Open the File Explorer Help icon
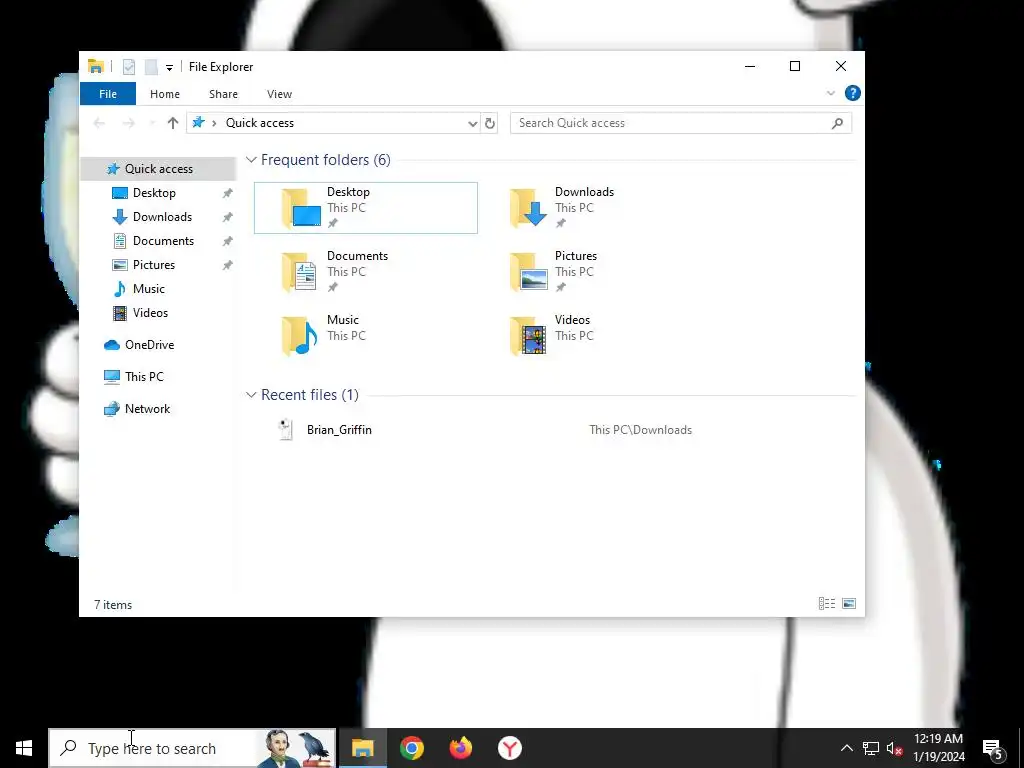Viewport: 1024px width, 768px height. (852, 93)
